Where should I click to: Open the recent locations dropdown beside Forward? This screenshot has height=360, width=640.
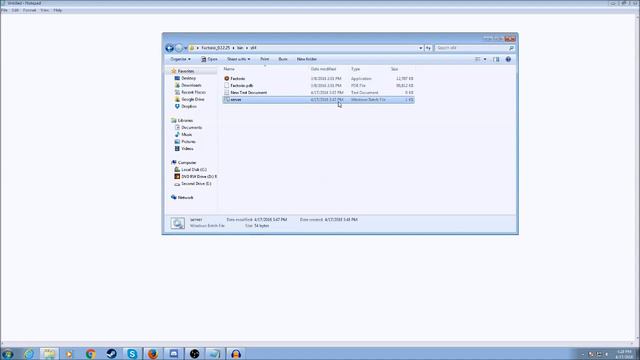pyautogui.click(x=185, y=48)
